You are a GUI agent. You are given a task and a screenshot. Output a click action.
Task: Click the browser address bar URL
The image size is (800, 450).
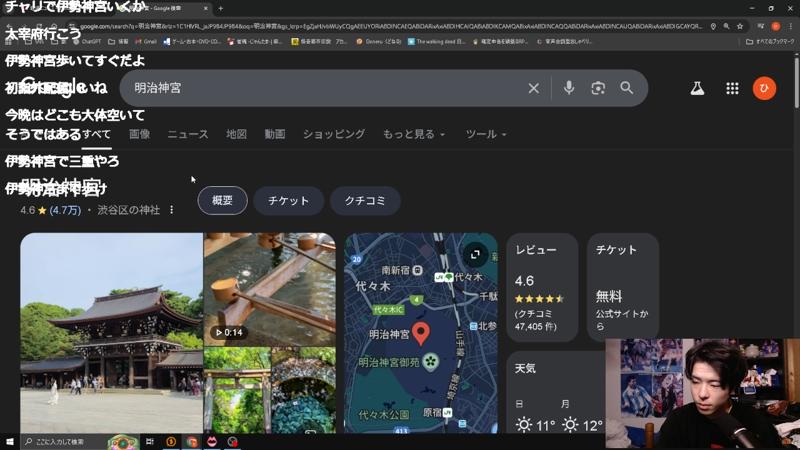390,26
